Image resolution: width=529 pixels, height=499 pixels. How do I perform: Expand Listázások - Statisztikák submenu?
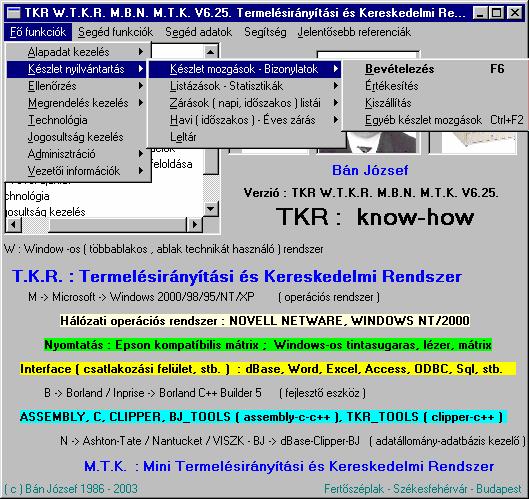[245, 86]
